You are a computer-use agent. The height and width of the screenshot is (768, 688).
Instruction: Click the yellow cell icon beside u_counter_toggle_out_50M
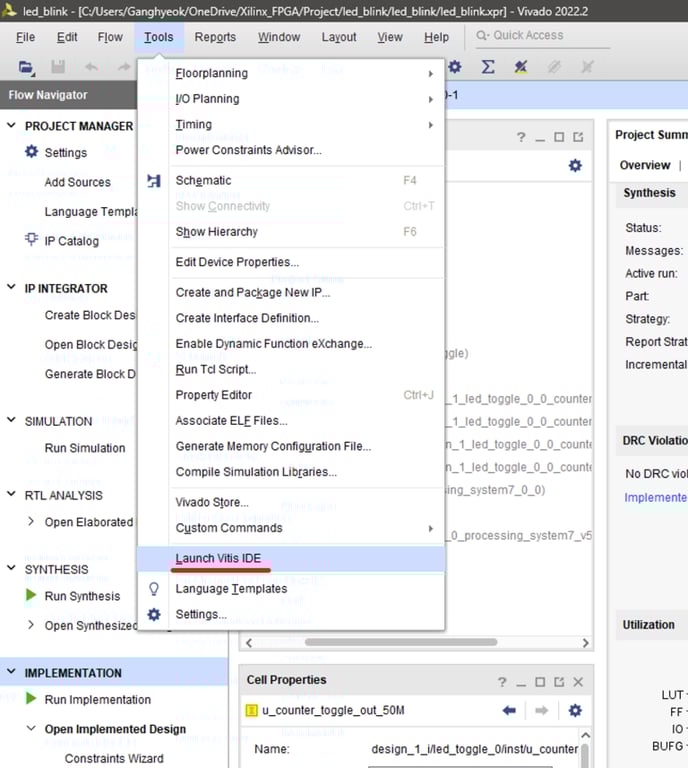tap(251, 710)
